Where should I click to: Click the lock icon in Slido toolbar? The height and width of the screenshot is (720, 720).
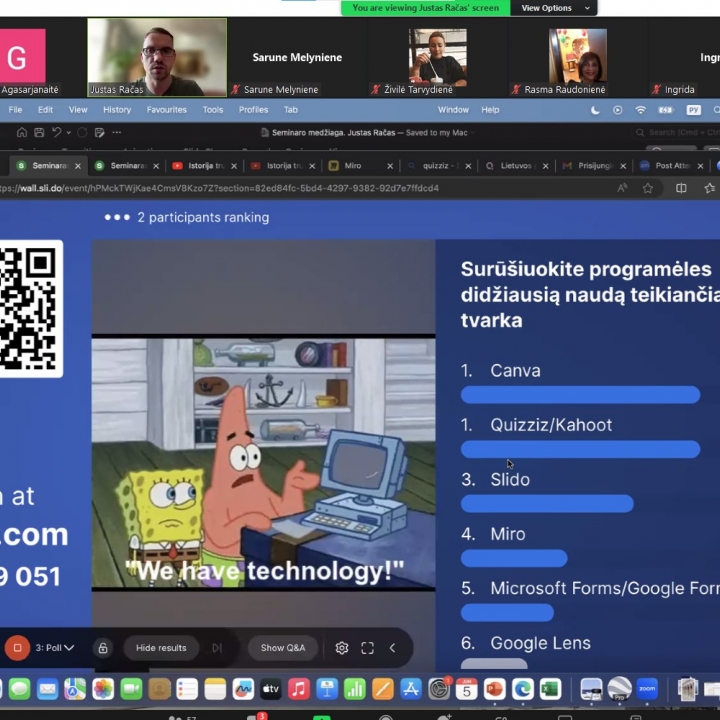pos(103,648)
